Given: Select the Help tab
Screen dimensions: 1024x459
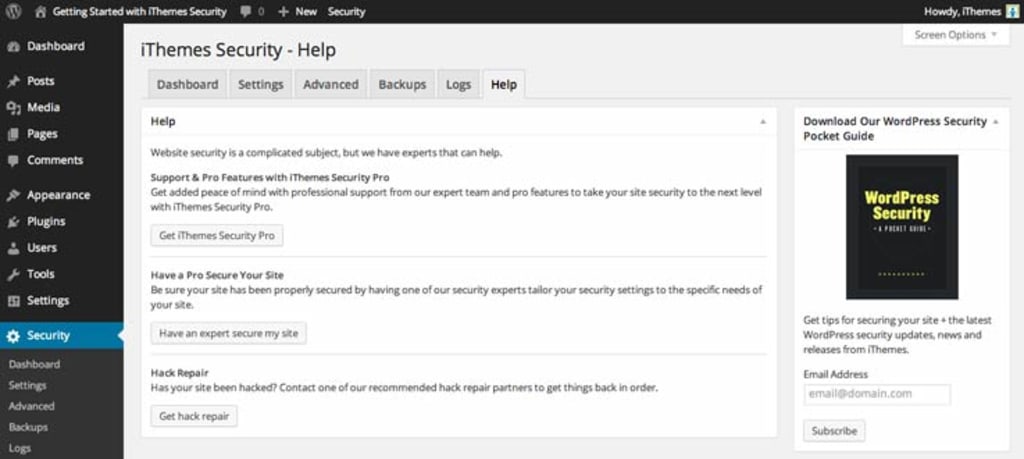Looking at the screenshot, I should tap(504, 84).
